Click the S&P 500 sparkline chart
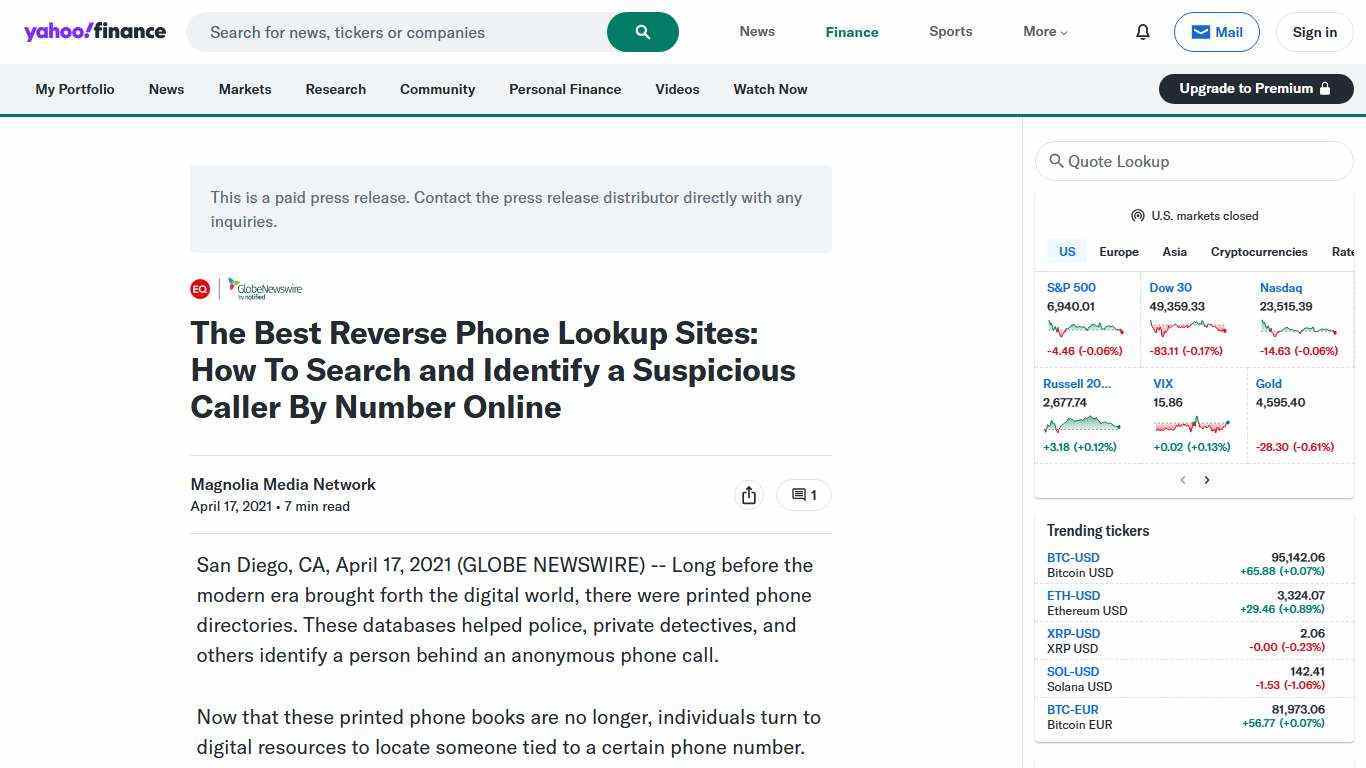1366x768 pixels. coord(1086,330)
